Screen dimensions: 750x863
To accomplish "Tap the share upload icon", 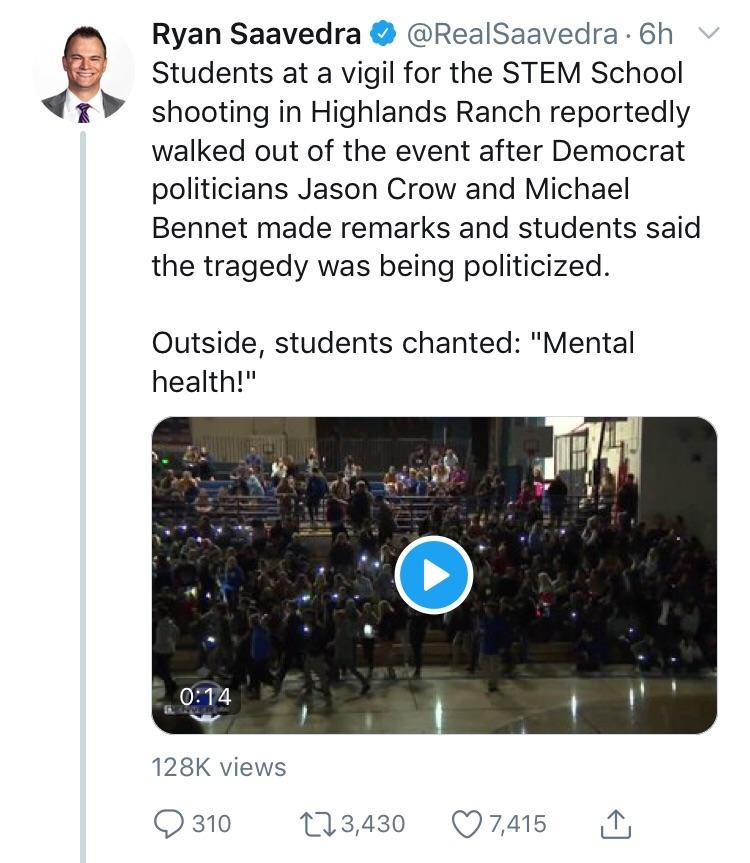I will coord(615,824).
